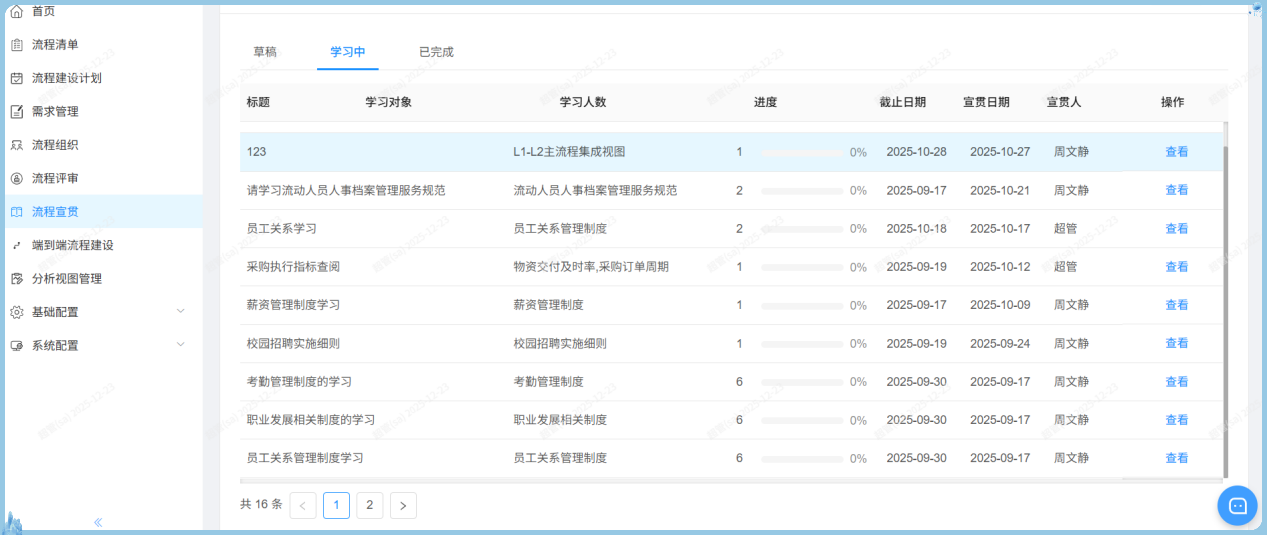
Task: Click the progress bar in 员工关系学习 row
Action: point(801,229)
